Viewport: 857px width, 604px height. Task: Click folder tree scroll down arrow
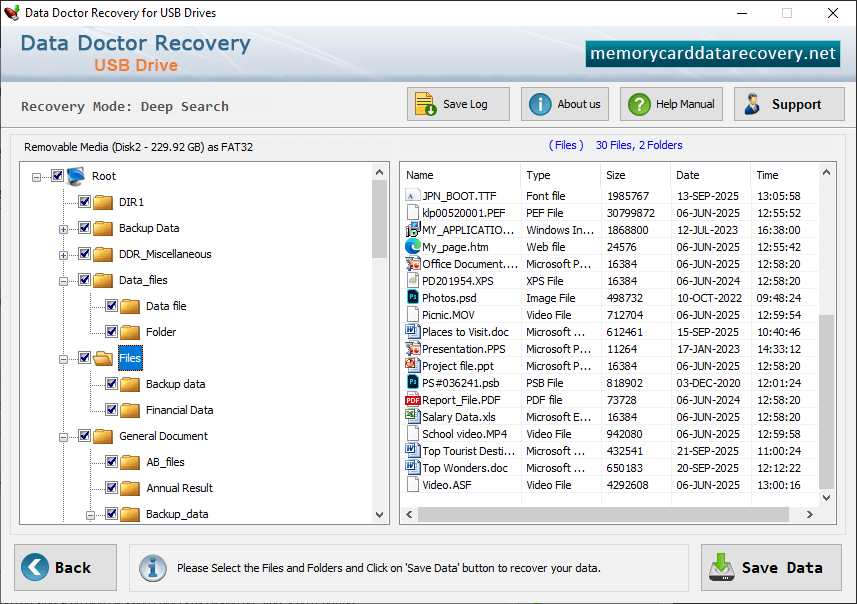[x=379, y=514]
